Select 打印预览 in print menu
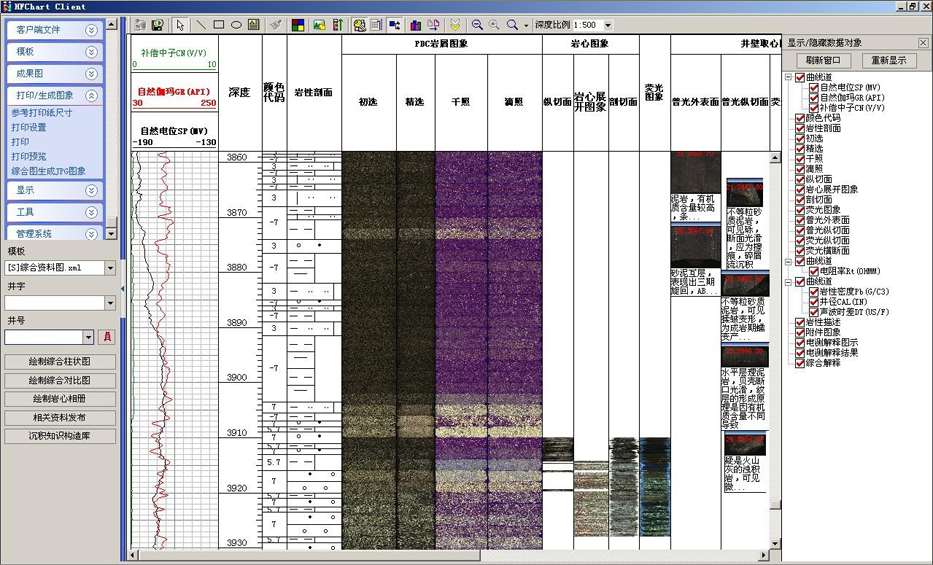Viewport: 933px width, 565px height. pyautogui.click(x=29, y=156)
